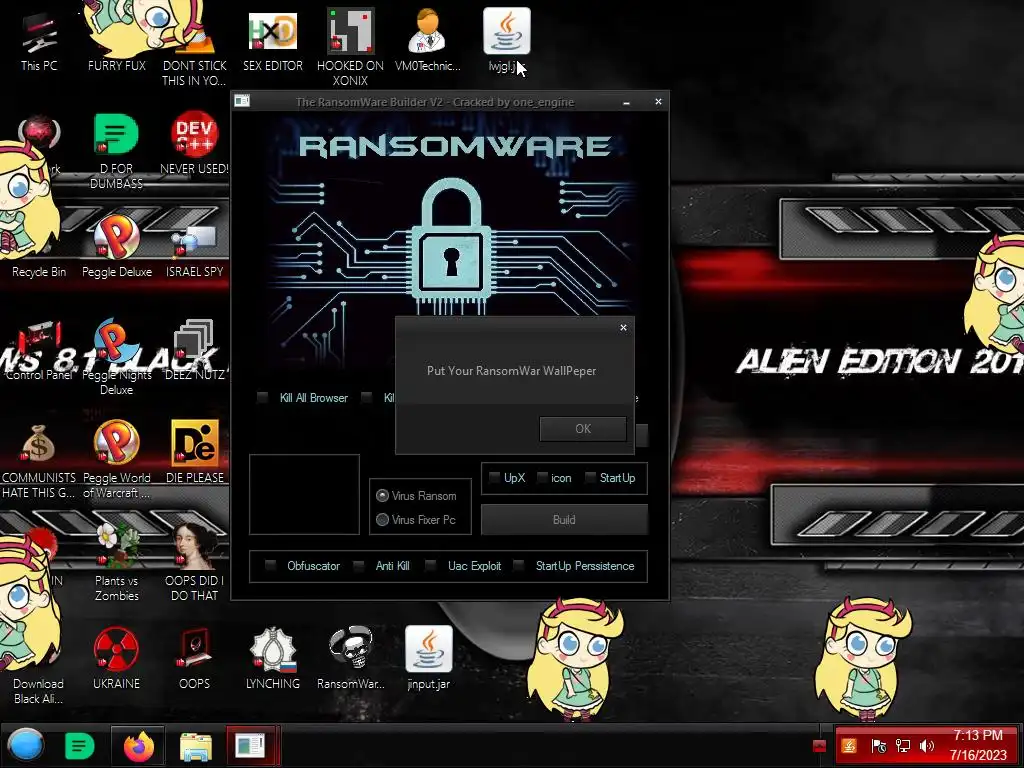This screenshot has height=768, width=1024.
Task: Click the Java tray icon
Action: tap(849, 746)
